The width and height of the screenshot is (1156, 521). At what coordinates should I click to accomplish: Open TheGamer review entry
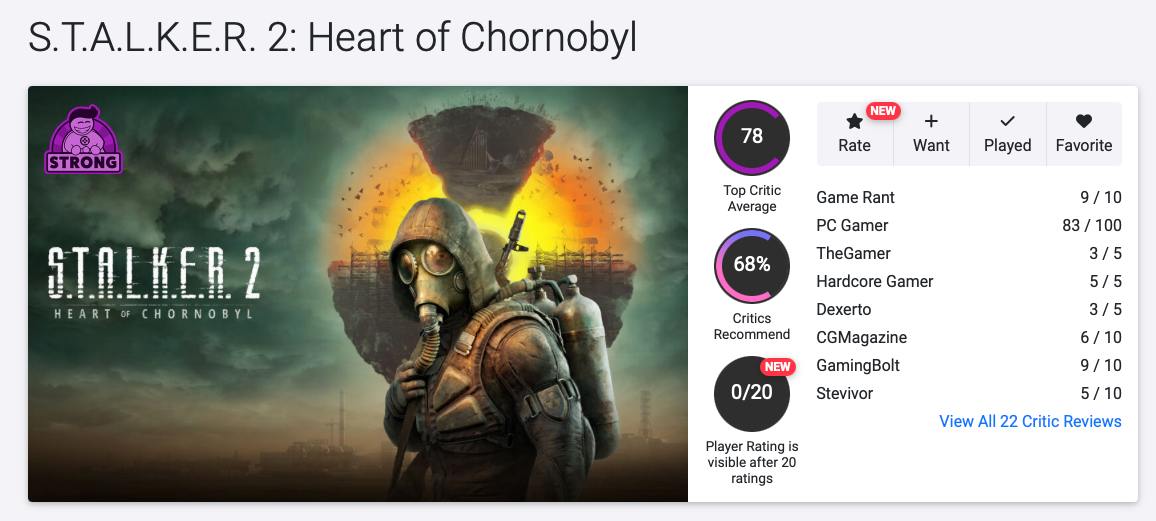[x=853, y=254]
